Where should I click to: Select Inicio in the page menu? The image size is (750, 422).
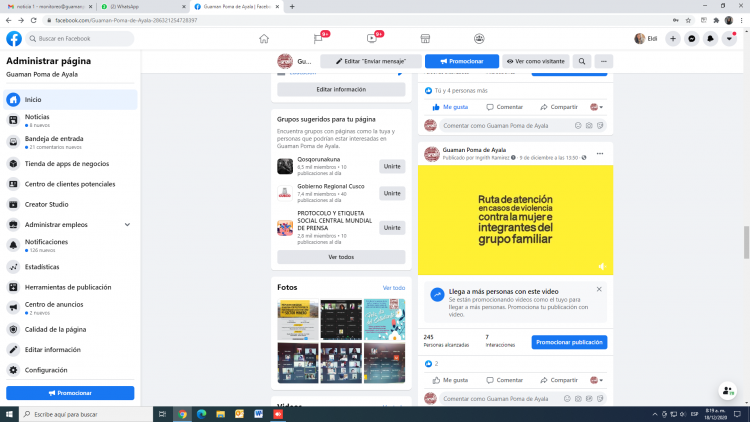(70, 100)
